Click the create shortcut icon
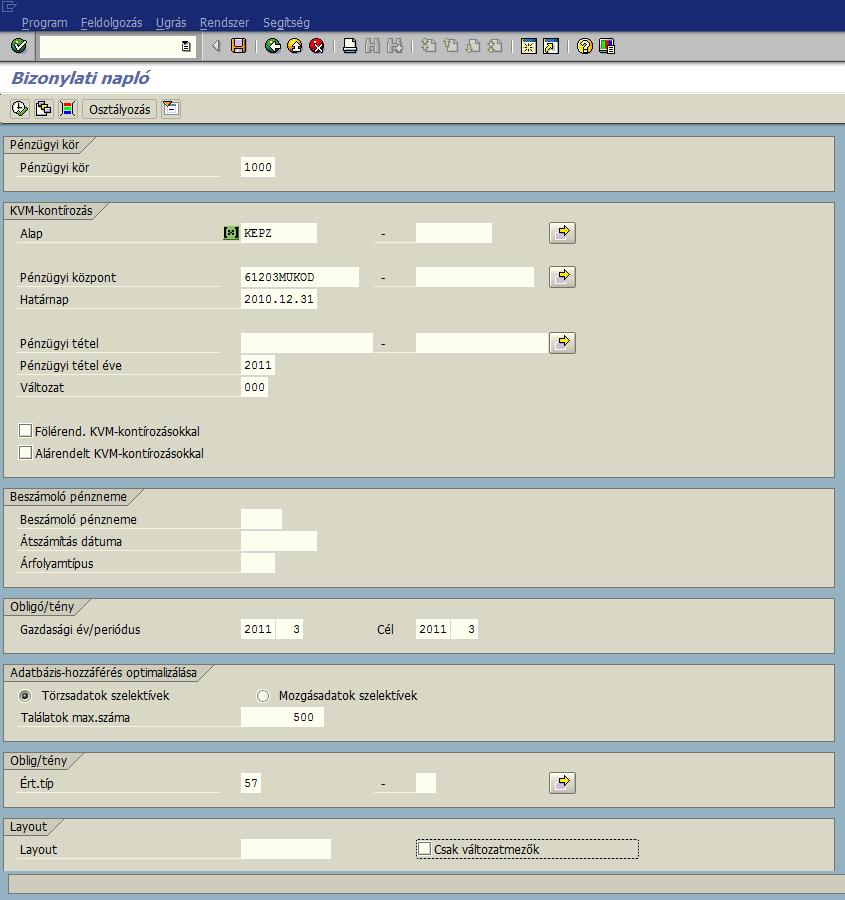The image size is (845, 900). 551,46
